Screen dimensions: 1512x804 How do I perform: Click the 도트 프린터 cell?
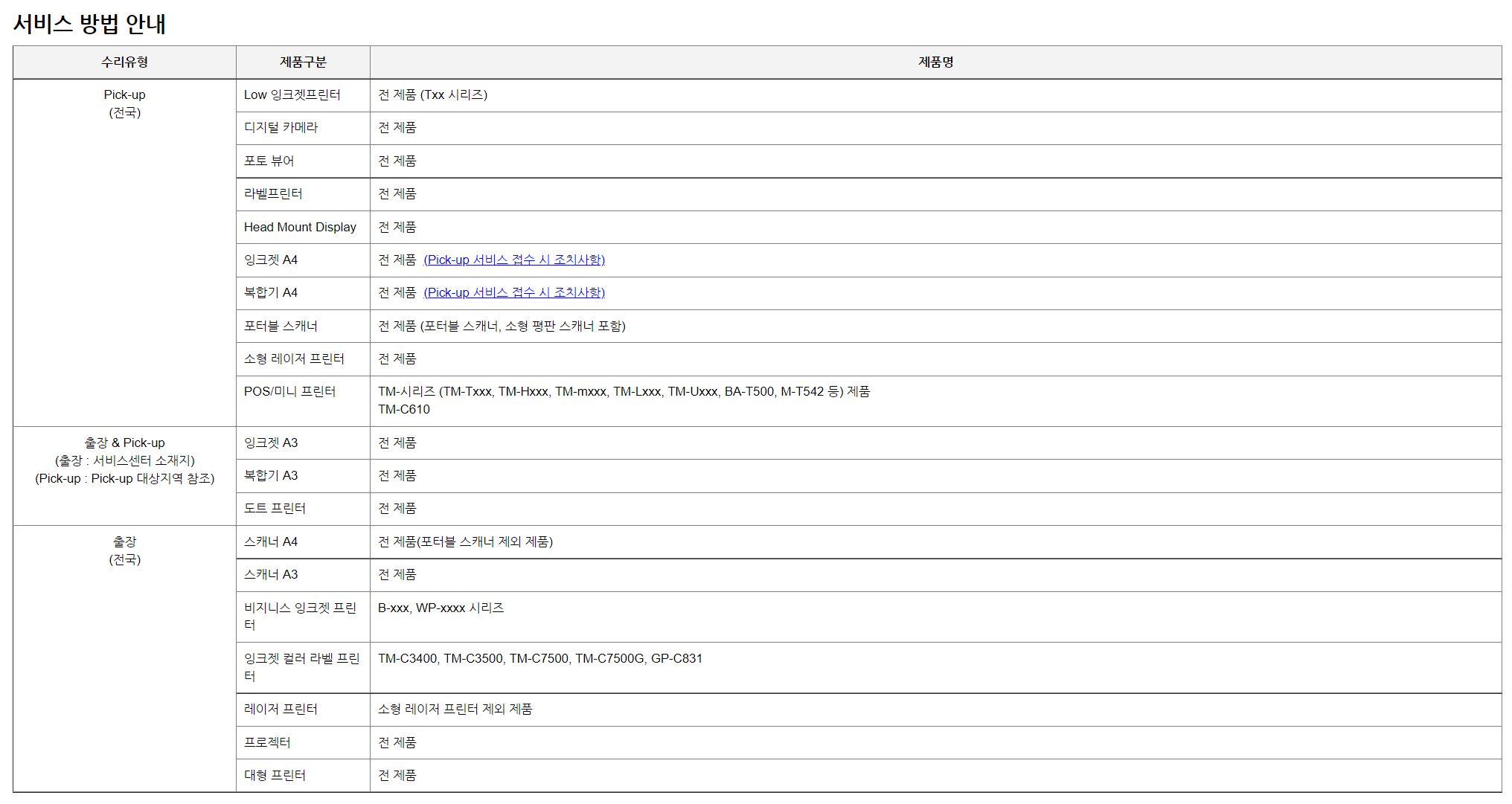[275, 508]
